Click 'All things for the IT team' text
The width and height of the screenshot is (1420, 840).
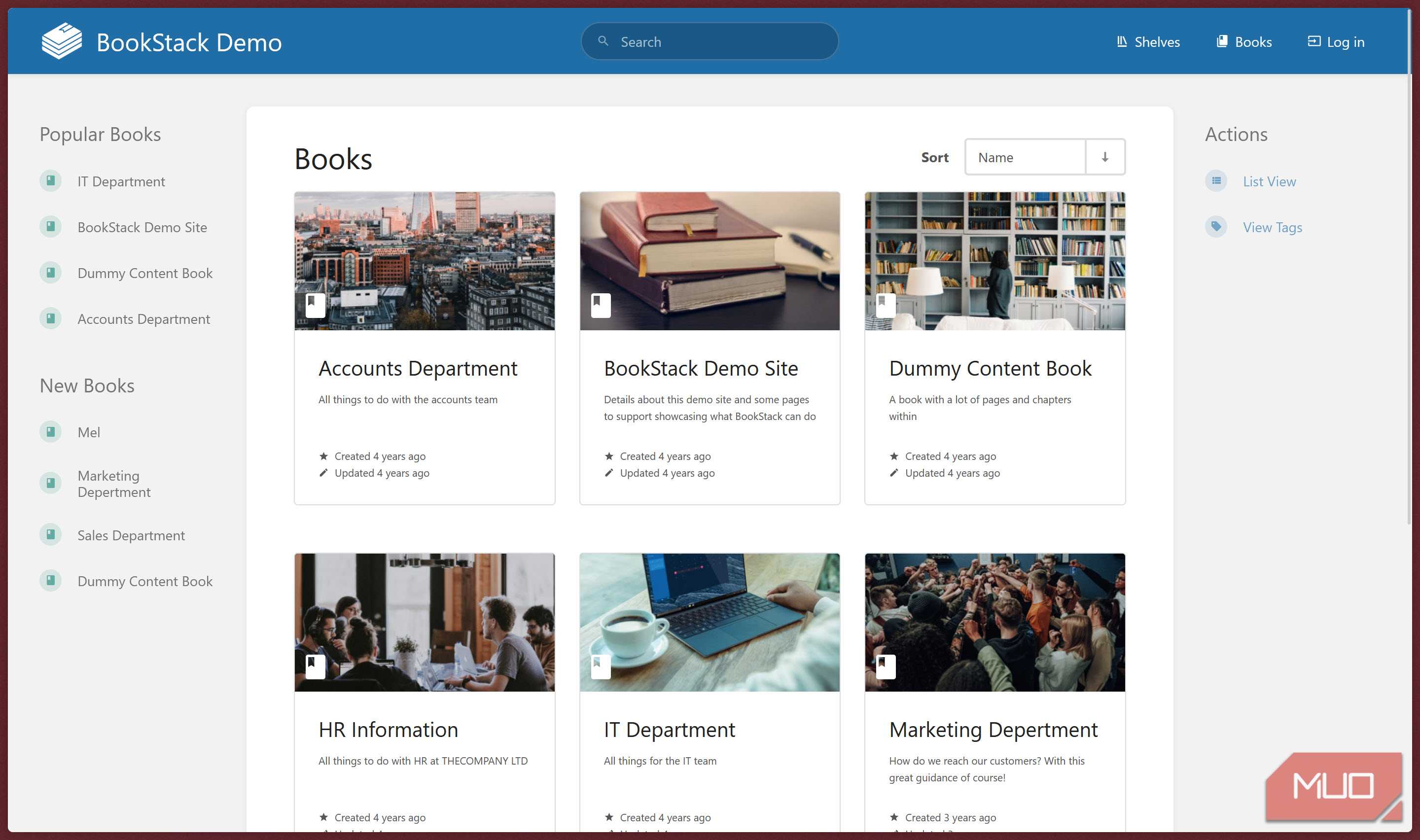[660, 761]
